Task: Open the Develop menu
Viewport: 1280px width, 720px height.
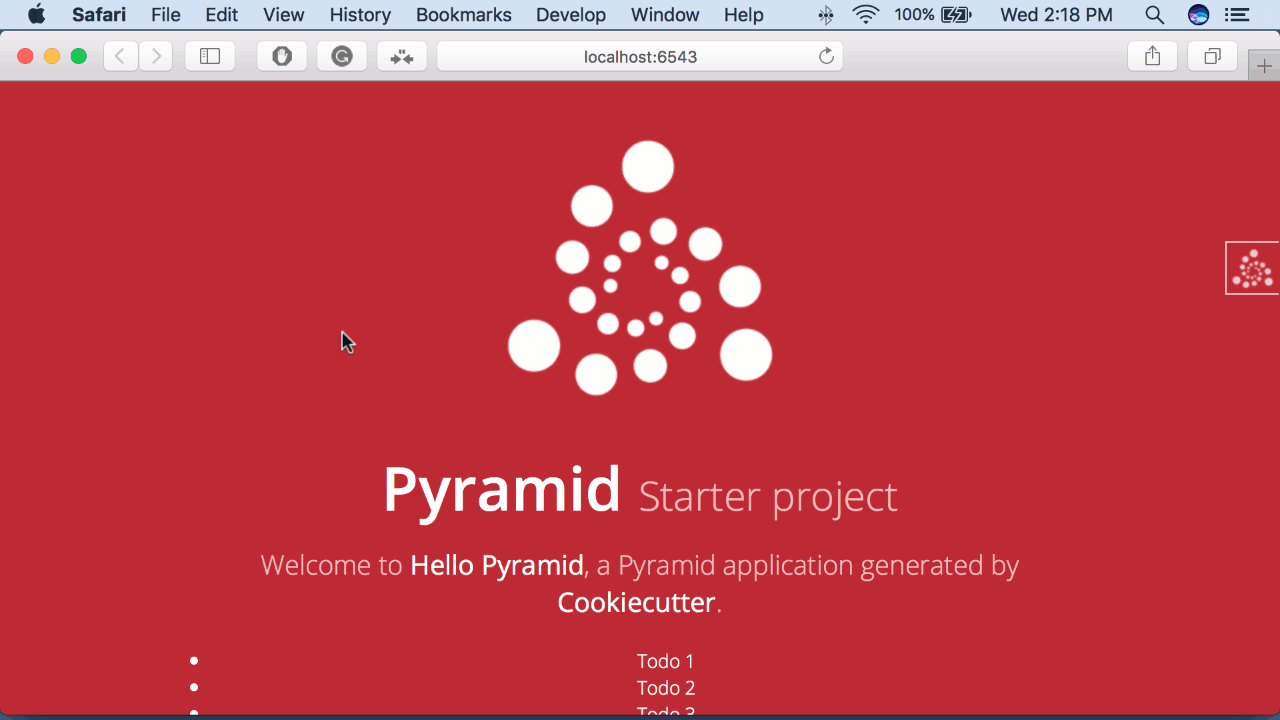Action: [x=571, y=15]
